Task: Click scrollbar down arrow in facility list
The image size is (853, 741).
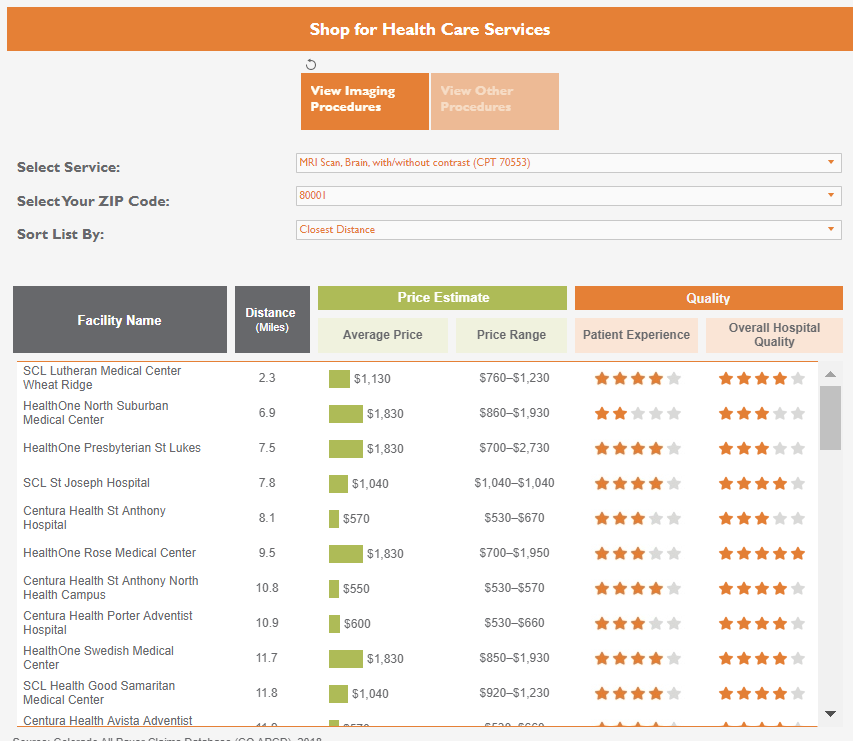Action: pyautogui.click(x=830, y=713)
